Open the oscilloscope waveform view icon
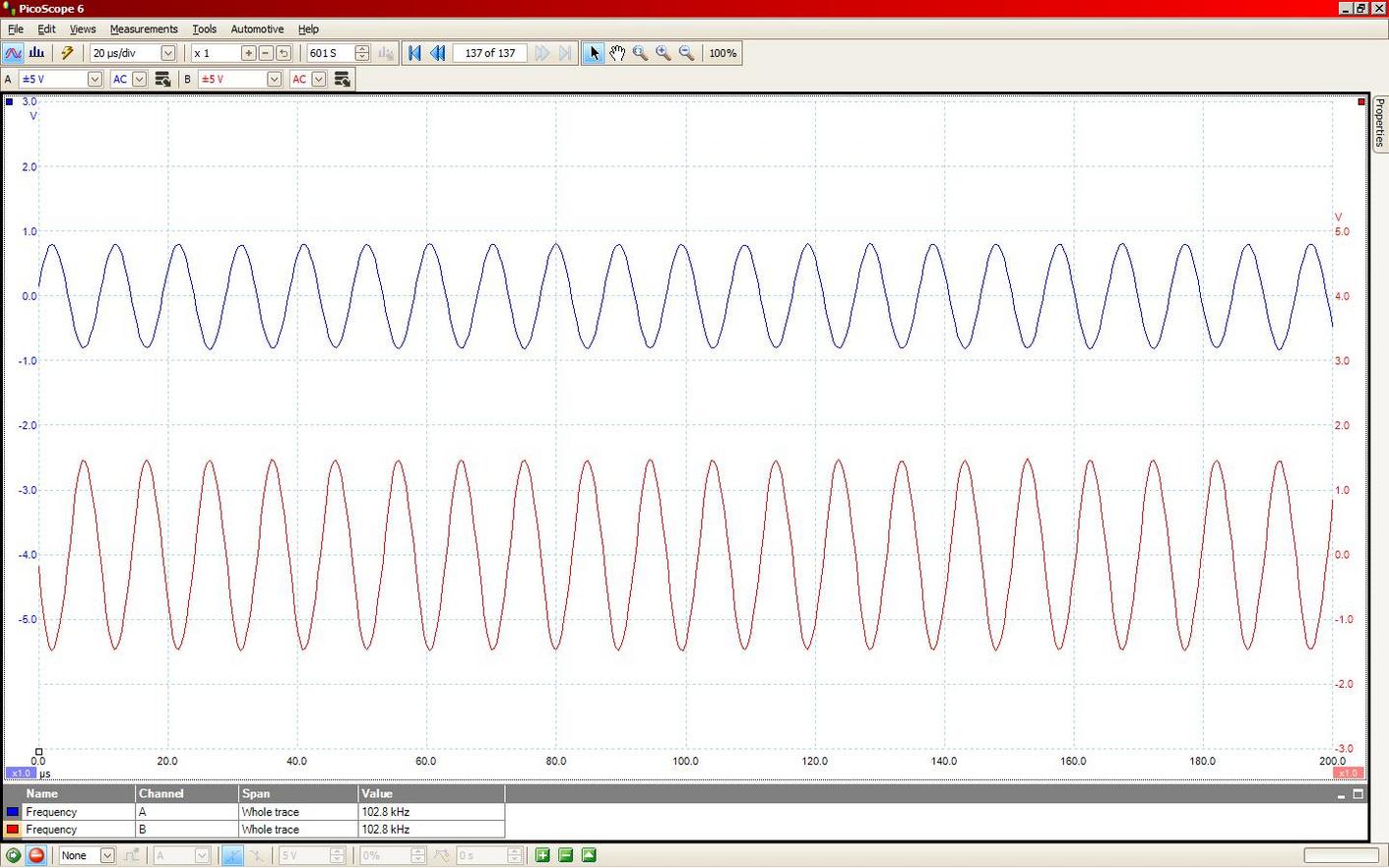 (14, 53)
